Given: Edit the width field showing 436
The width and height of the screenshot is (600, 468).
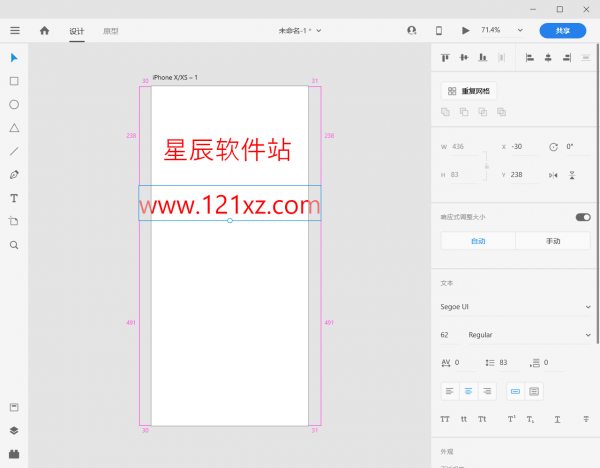Looking at the screenshot, I should (x=465, y=147).
